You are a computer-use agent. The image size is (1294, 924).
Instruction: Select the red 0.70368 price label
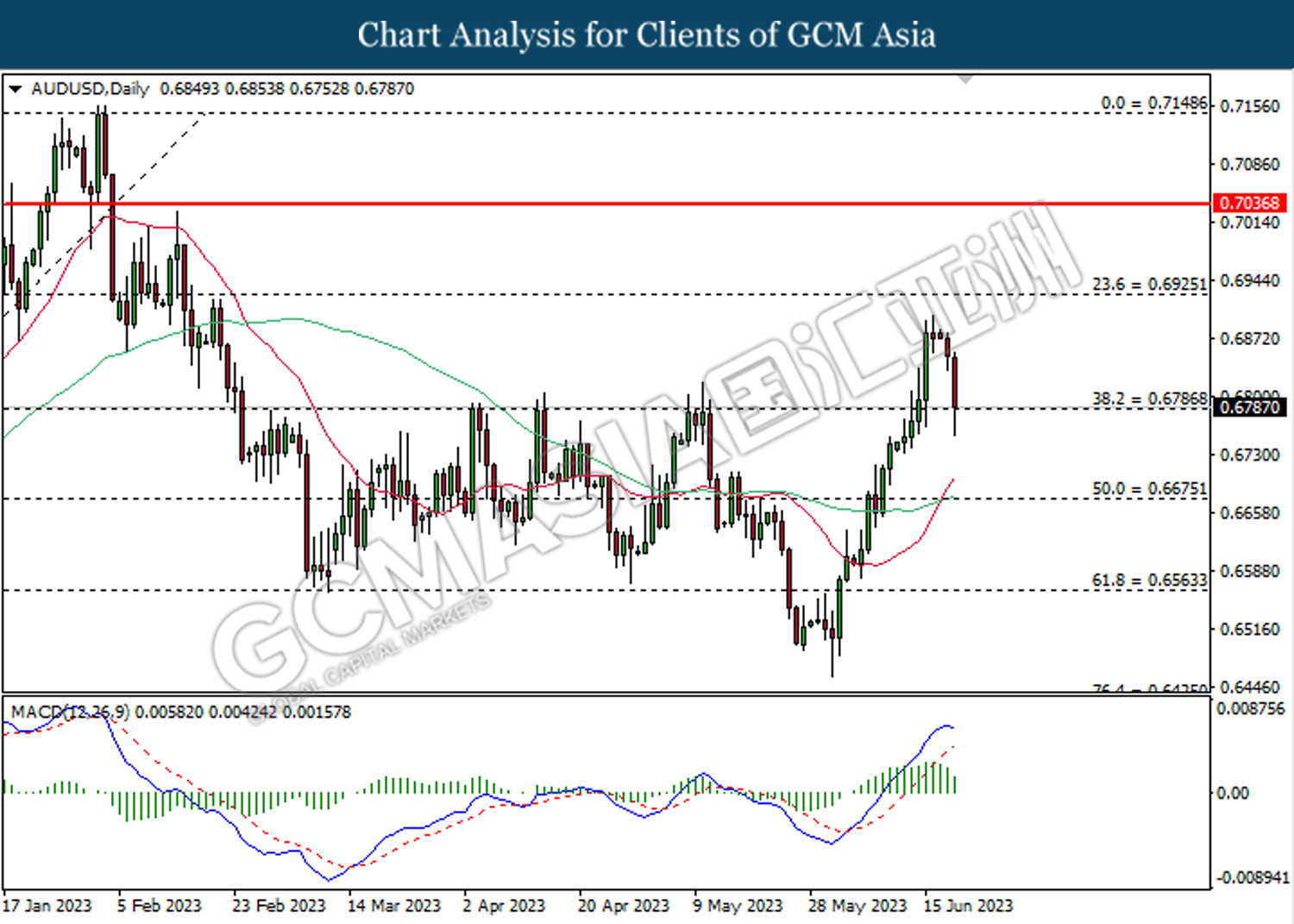1250,204
